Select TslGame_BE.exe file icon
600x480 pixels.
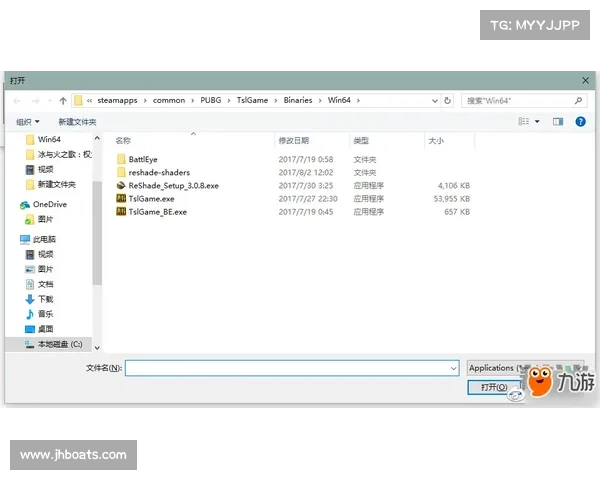click(x=121, y=211)
